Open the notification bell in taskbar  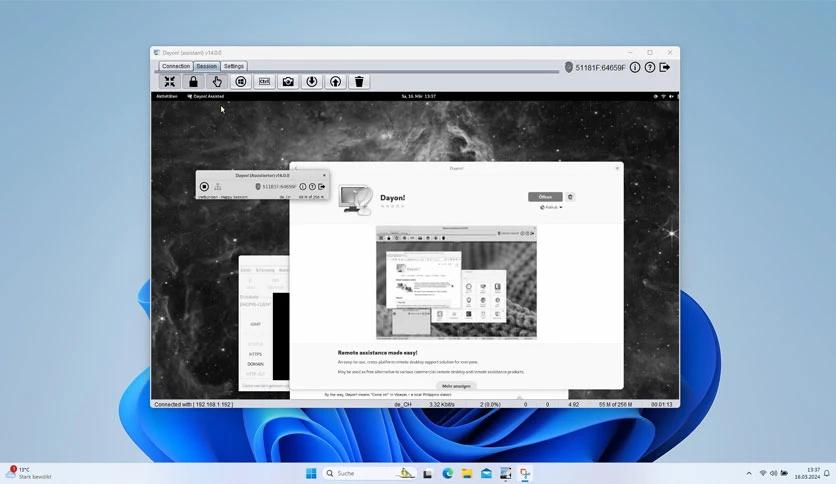pos(827,473)
